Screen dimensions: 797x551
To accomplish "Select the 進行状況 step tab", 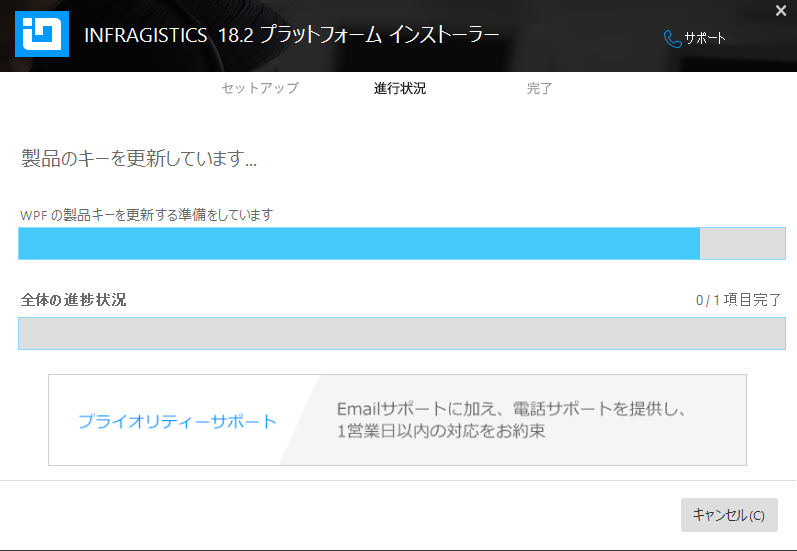I will tap(400, 88).
